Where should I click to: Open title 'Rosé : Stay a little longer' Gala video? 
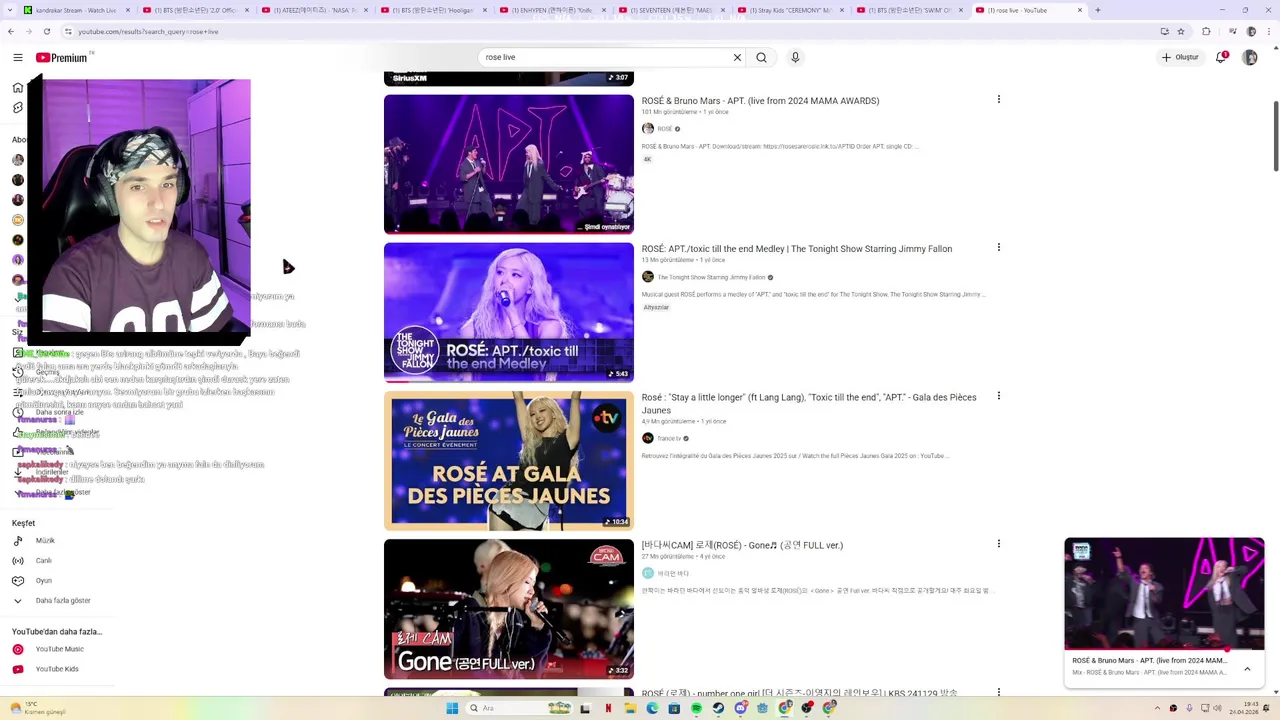click(809, 403)
